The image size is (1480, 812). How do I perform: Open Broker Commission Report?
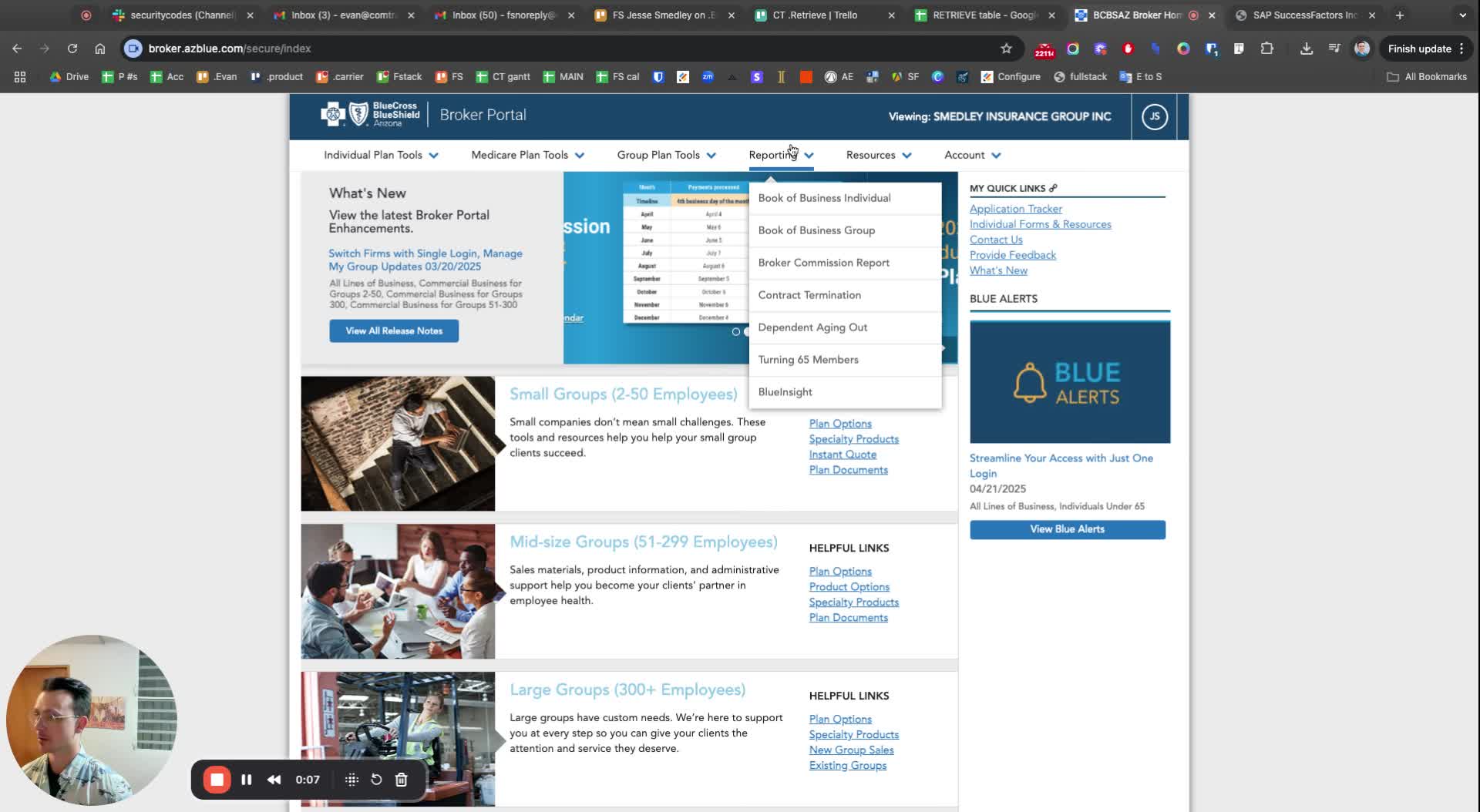(845, 263)
